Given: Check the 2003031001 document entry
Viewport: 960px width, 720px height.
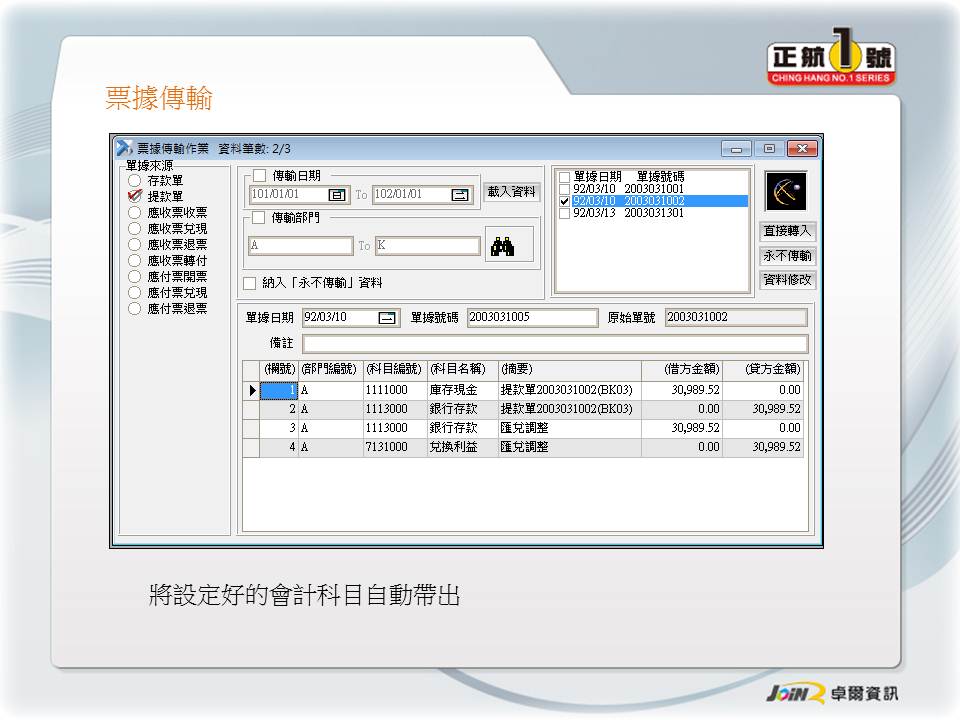Looking at the screenshot, I should tap(565, 189).
